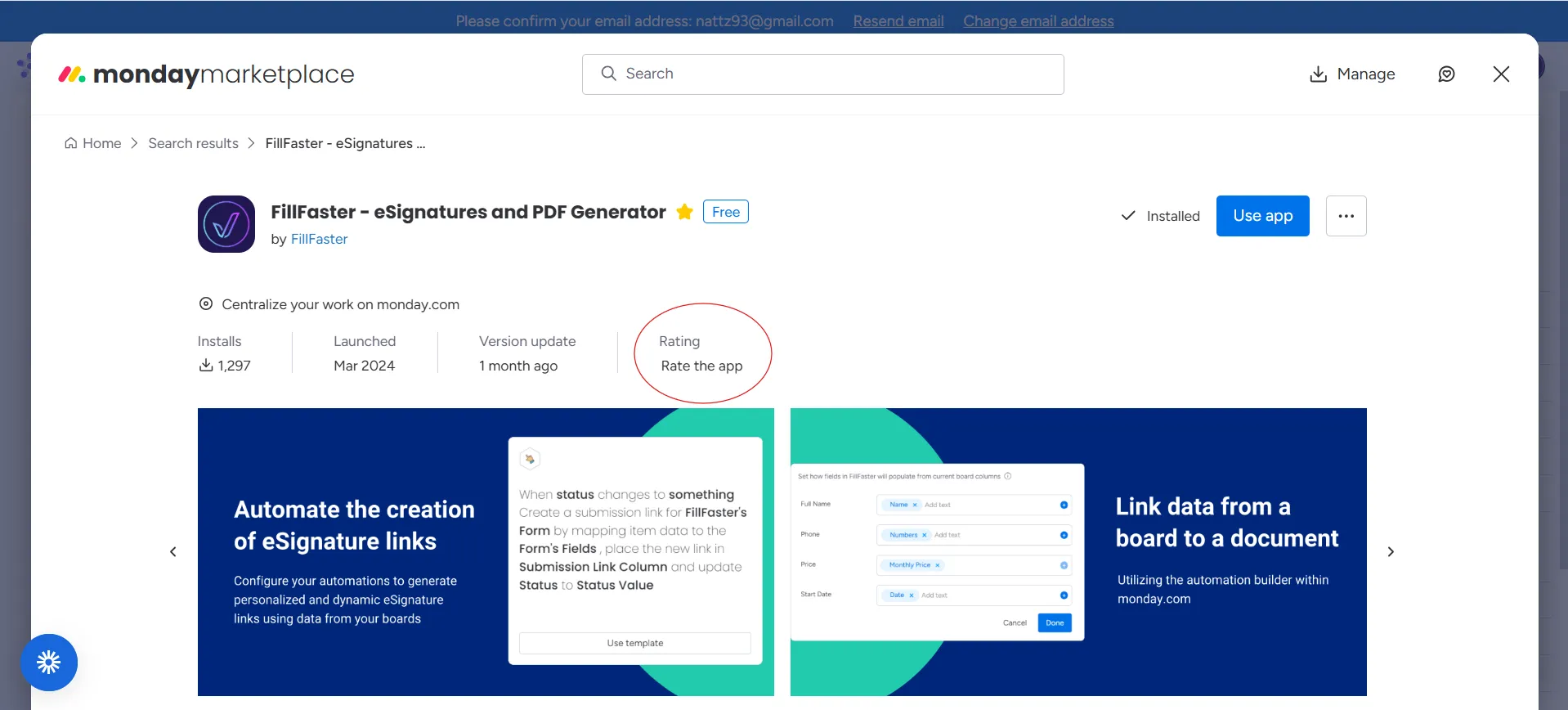Screen dimensions: 1568x710
Task: Go to Home breadcrumb
Action: pyautogui.click(x=93, y=143)
